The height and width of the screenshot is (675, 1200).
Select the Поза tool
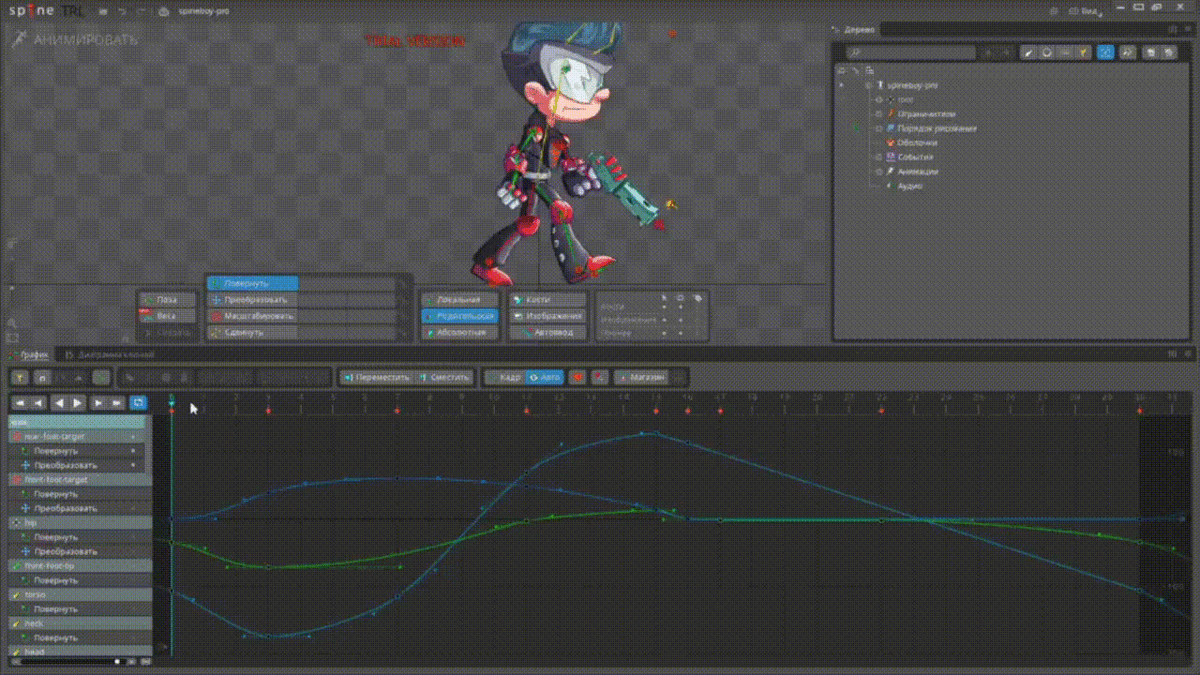[165, 299]
